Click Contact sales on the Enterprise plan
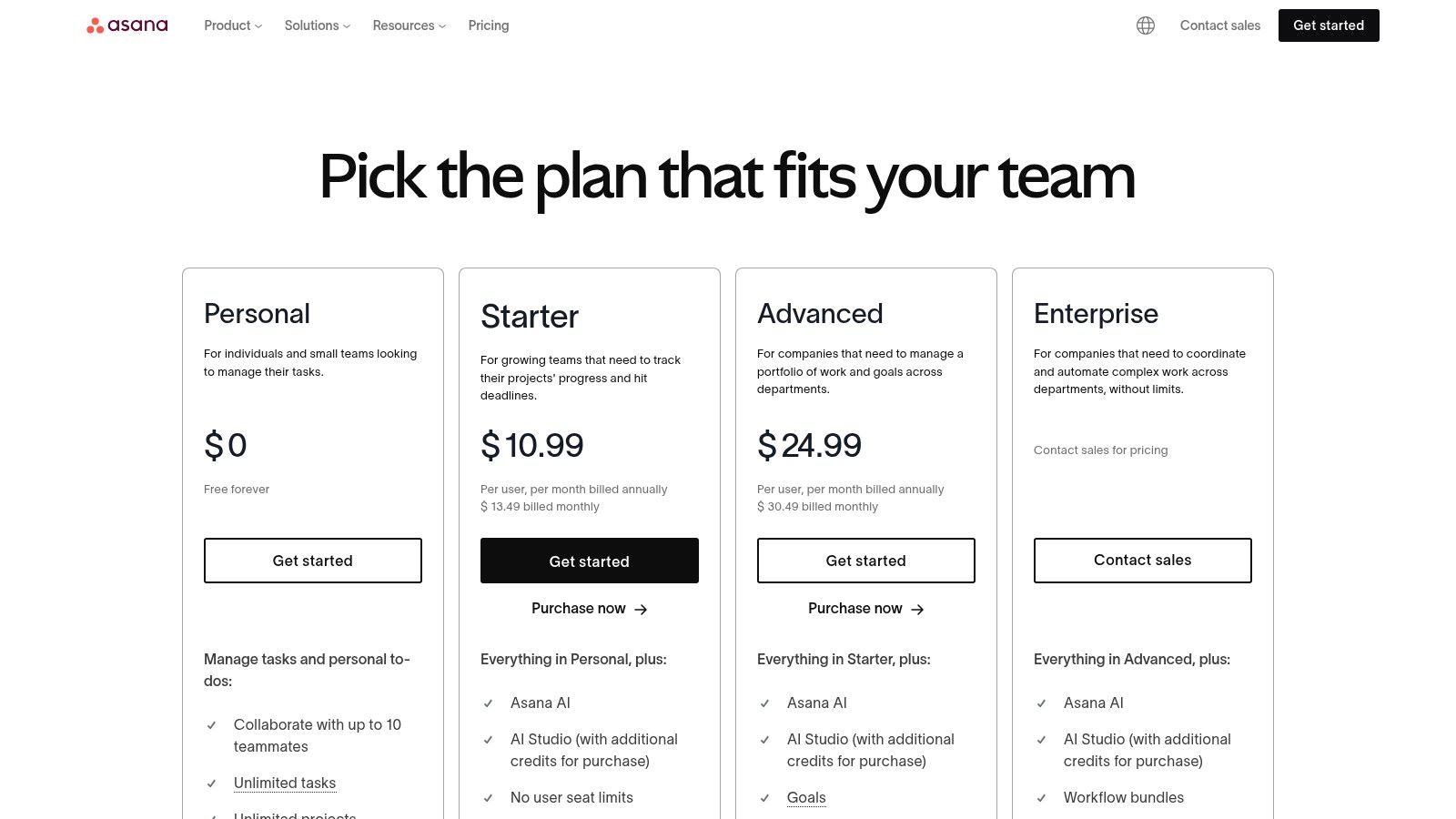 pos(1142,560)
